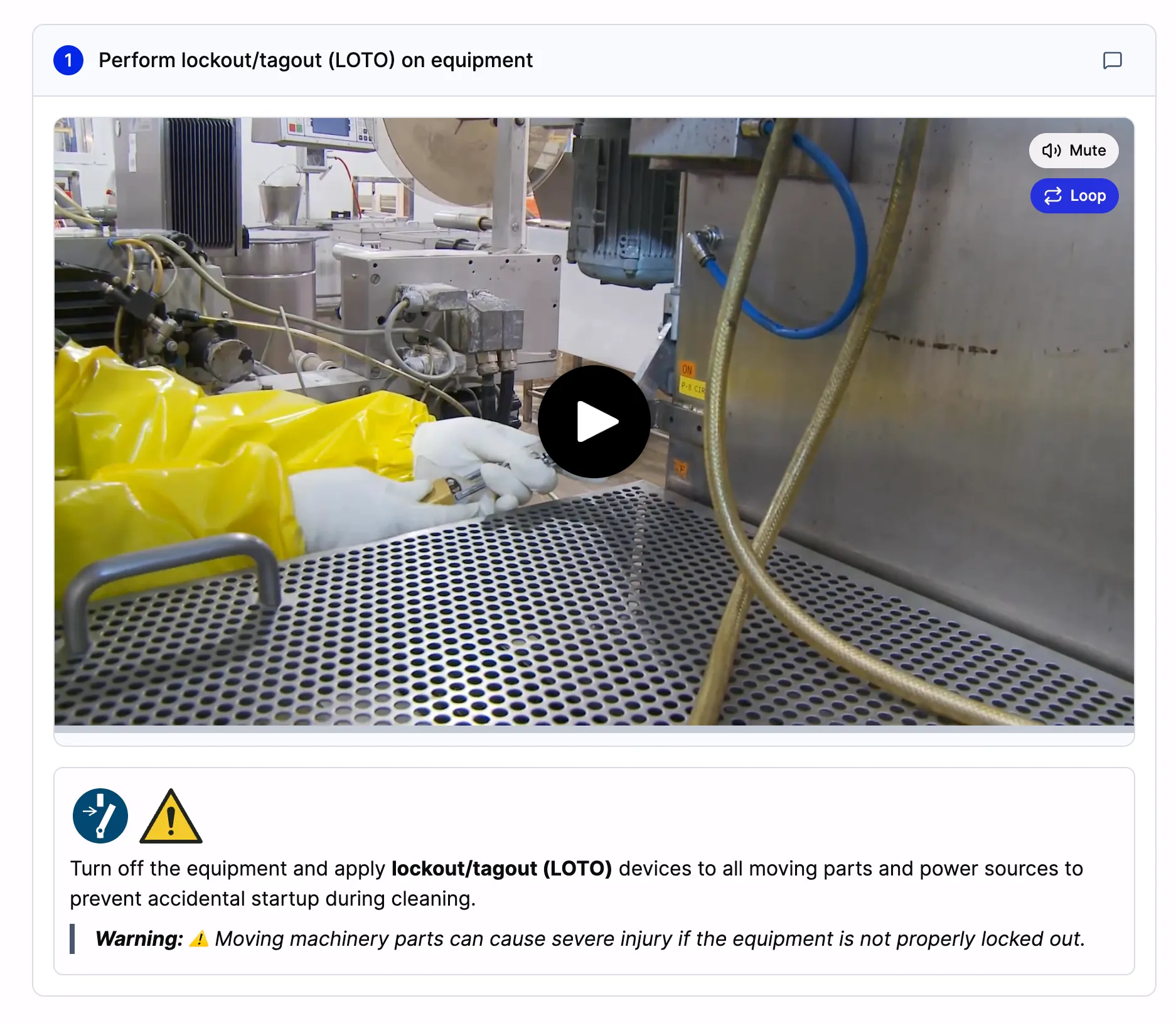Screen dimensions: 1176x1023
Task: Click the blue disconnect-before-maintenance safety icon
Action: (100, 815)
